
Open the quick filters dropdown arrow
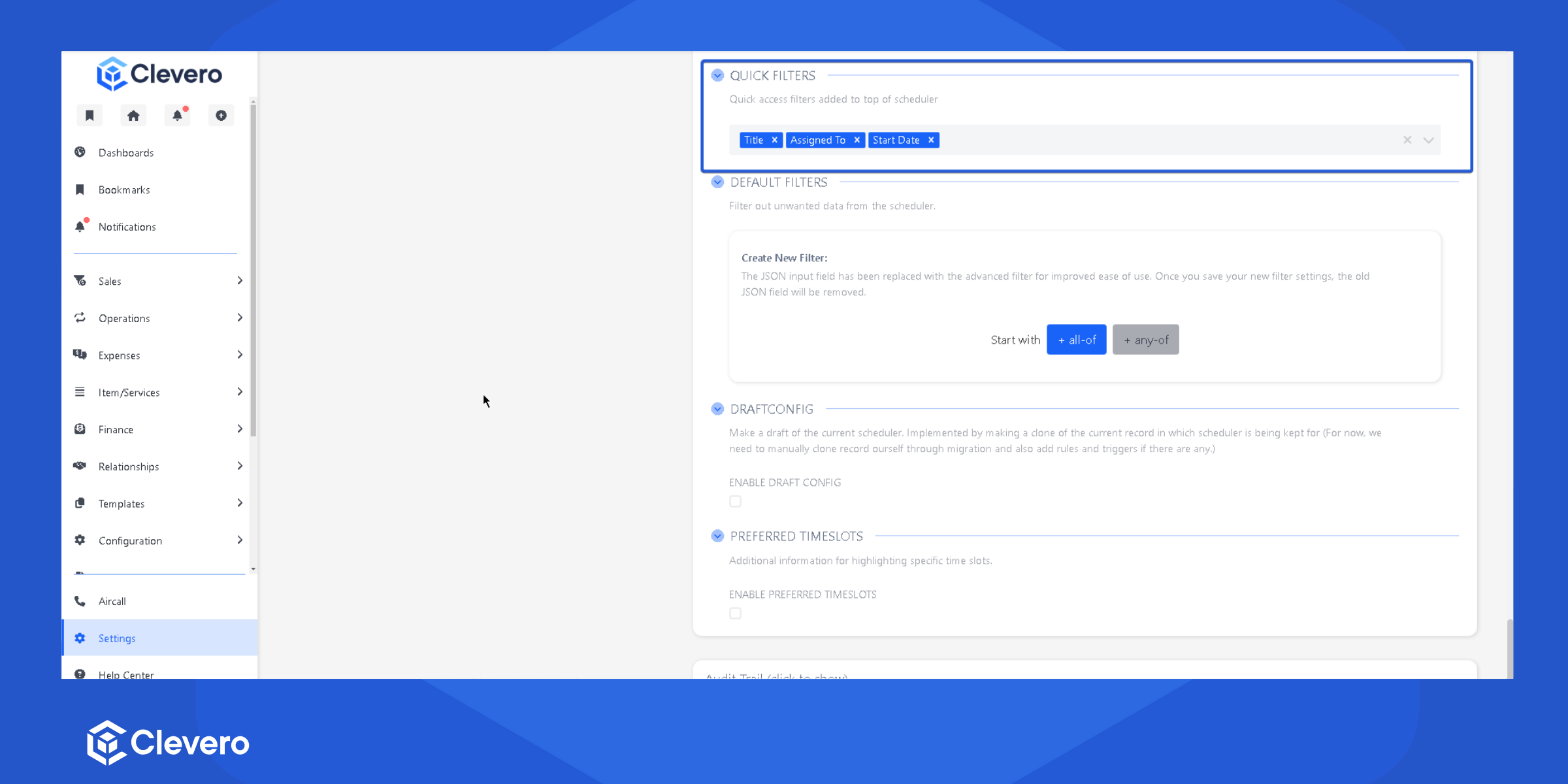click(1429, 140)
